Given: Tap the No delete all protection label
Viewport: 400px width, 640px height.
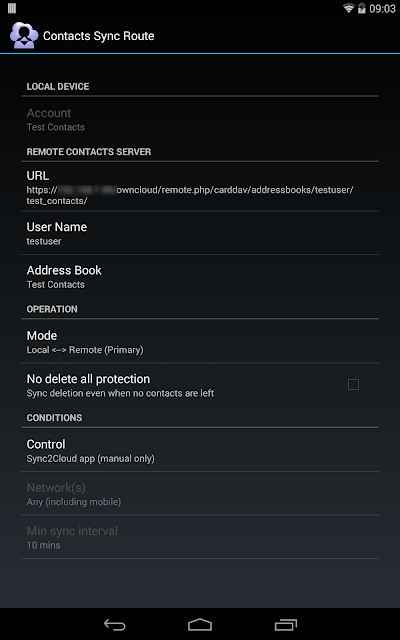Looking at the screenshot, I should pos(88,379).
